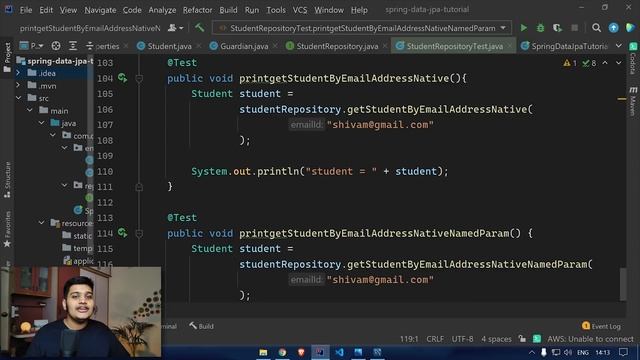Select the static folder
The height and width of the screenshot is (360, 640).
click(77, 236)
